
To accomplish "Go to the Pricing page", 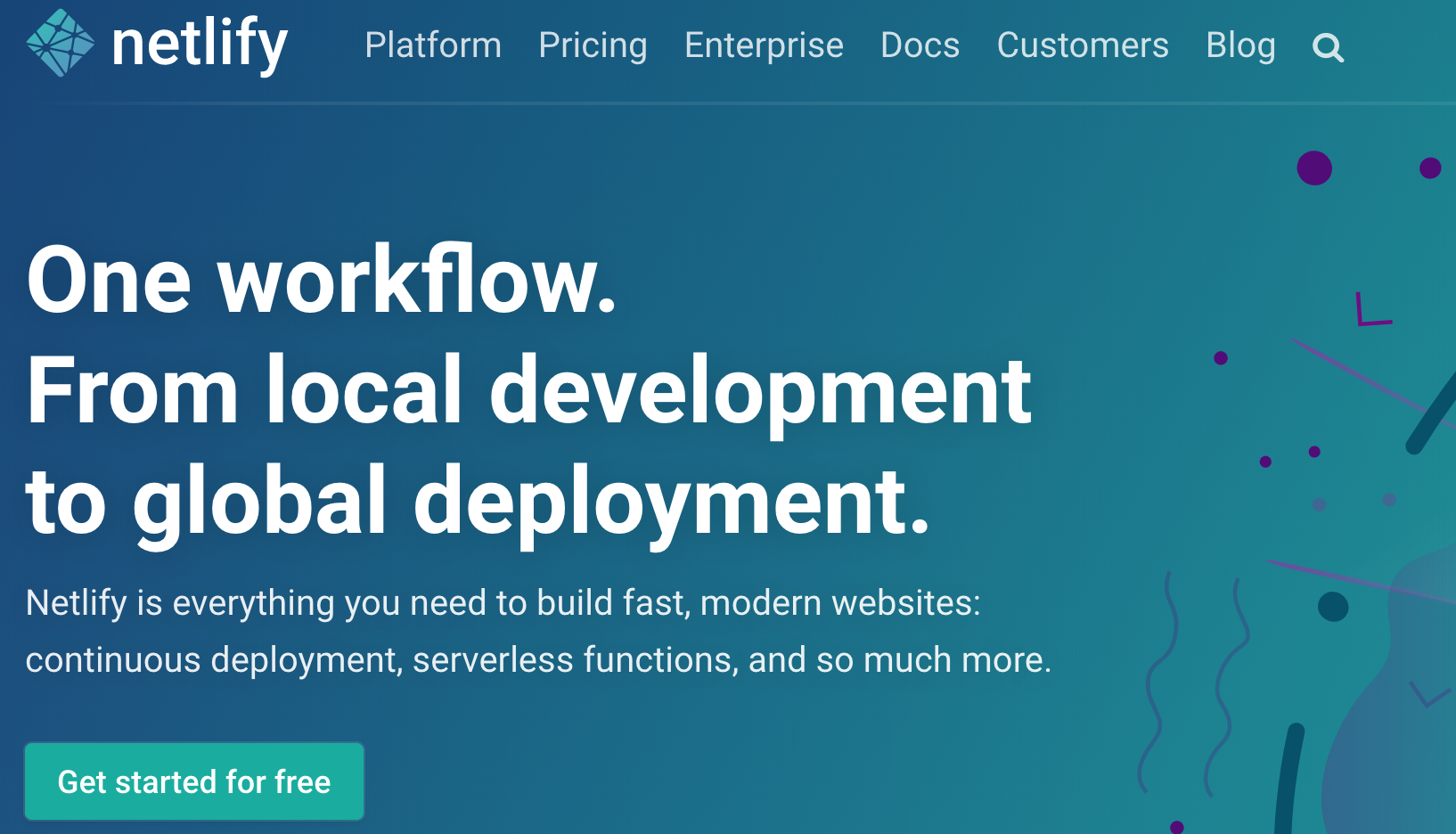I will click(593, 45).
